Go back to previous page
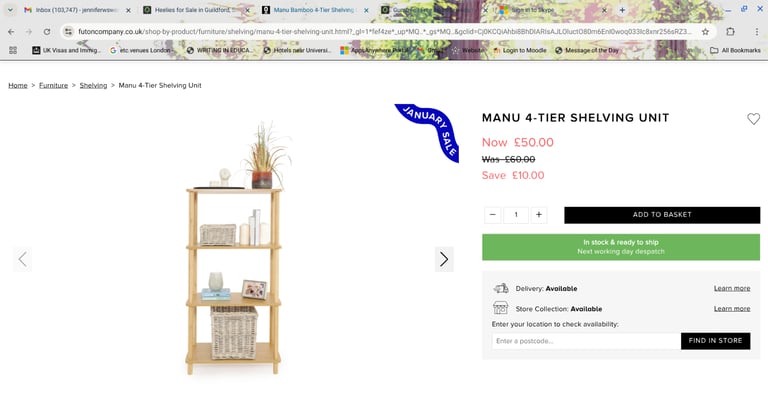Viewport: 768px width, 408px height. (x=11, y=32)
